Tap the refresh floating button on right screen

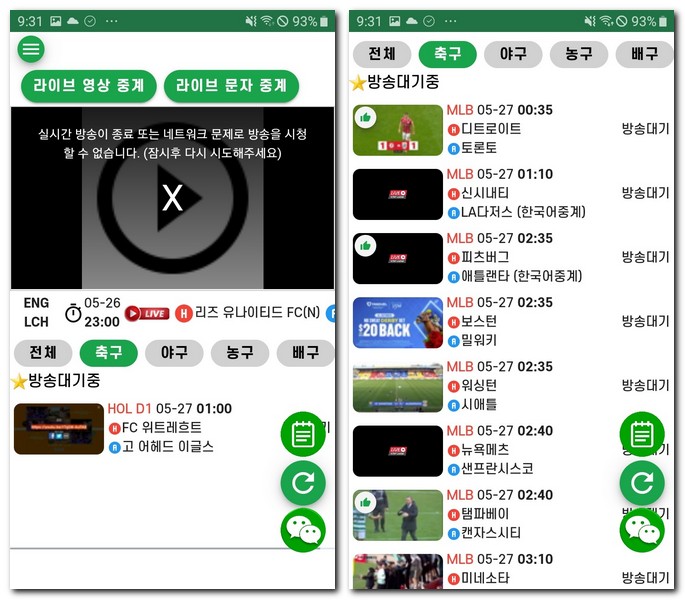tap(642, 482)
